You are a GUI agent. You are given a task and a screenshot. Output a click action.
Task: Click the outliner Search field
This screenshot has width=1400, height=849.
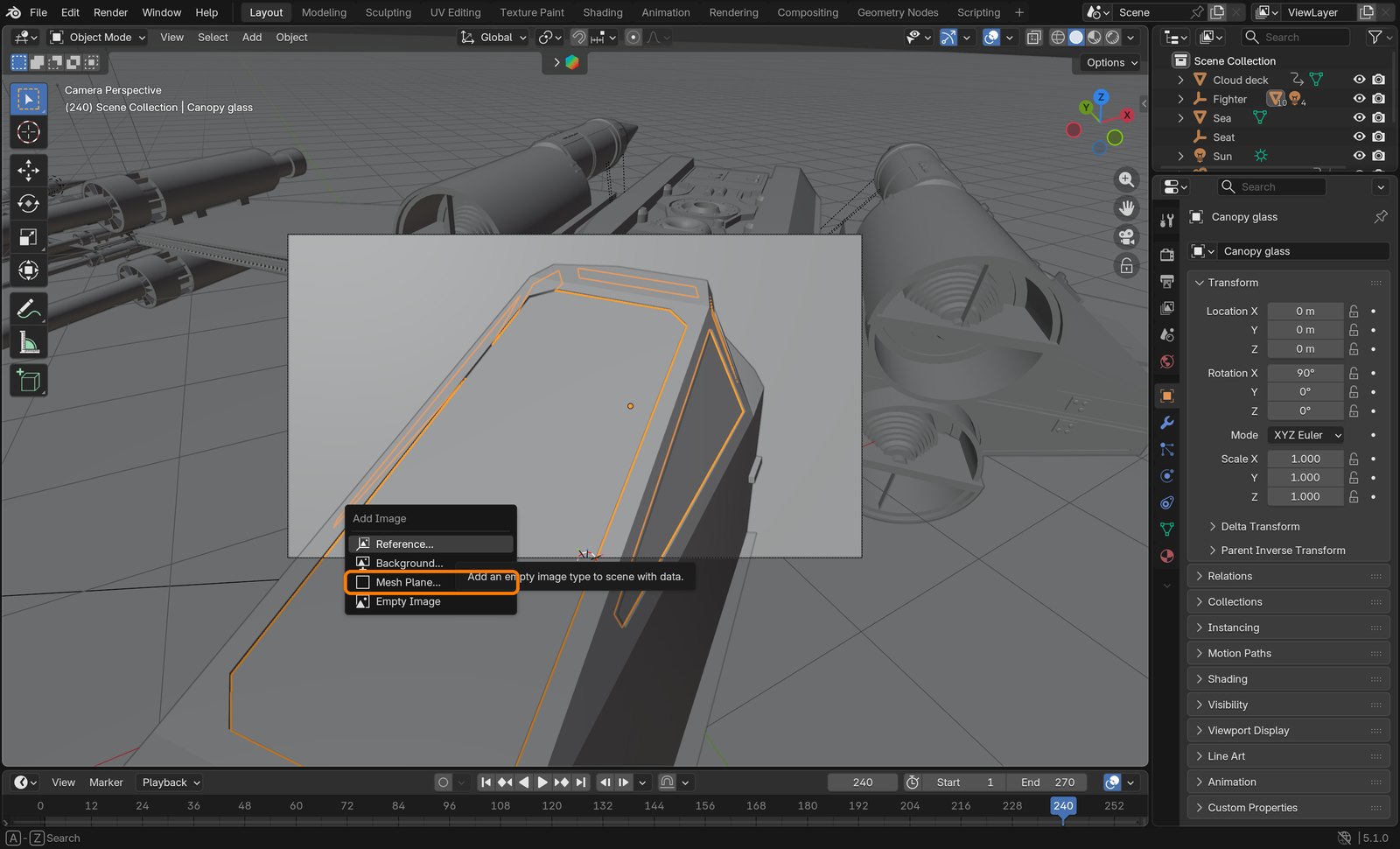pyautogui.click(x=1296, y=37)
